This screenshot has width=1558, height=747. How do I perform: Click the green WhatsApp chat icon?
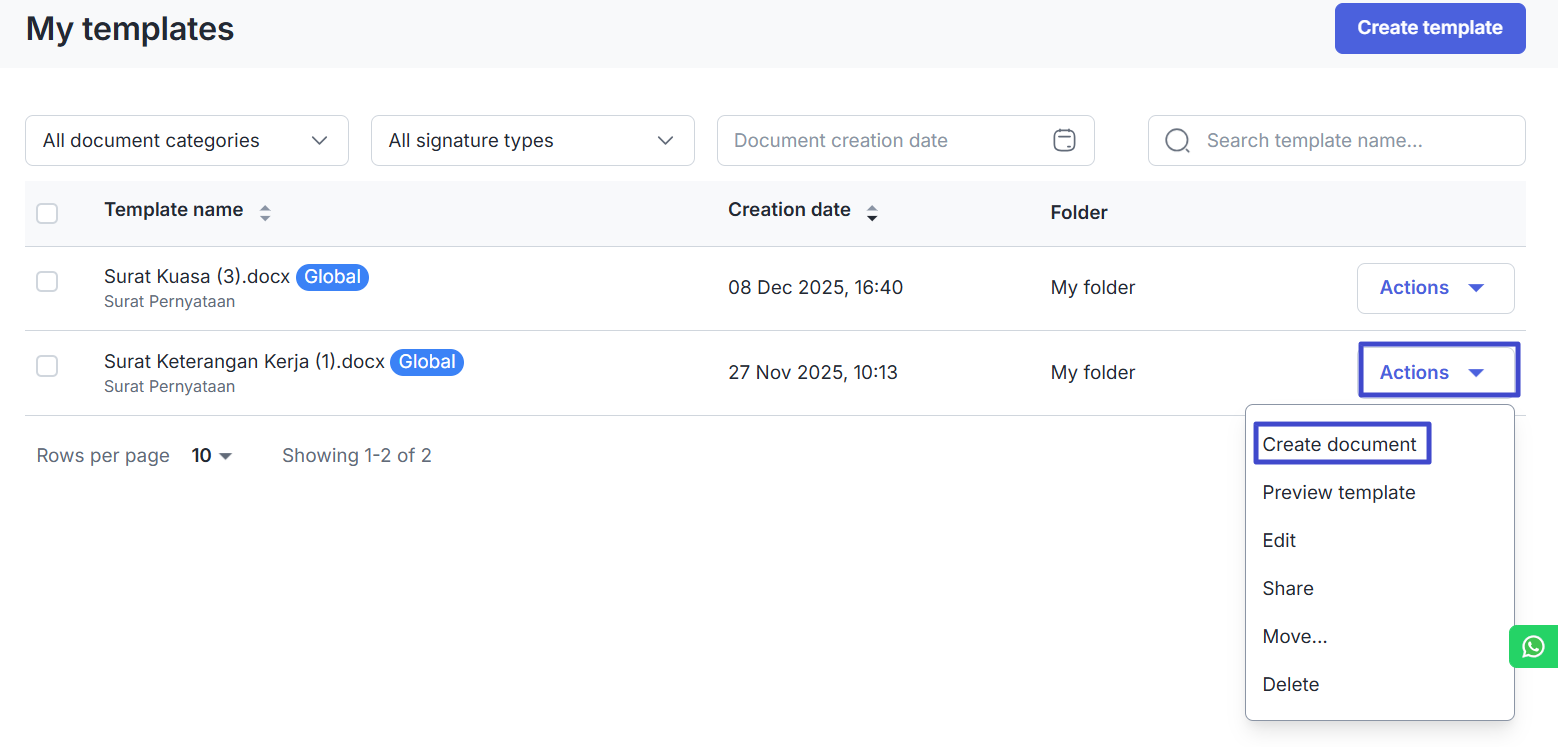coord(1533,647)
